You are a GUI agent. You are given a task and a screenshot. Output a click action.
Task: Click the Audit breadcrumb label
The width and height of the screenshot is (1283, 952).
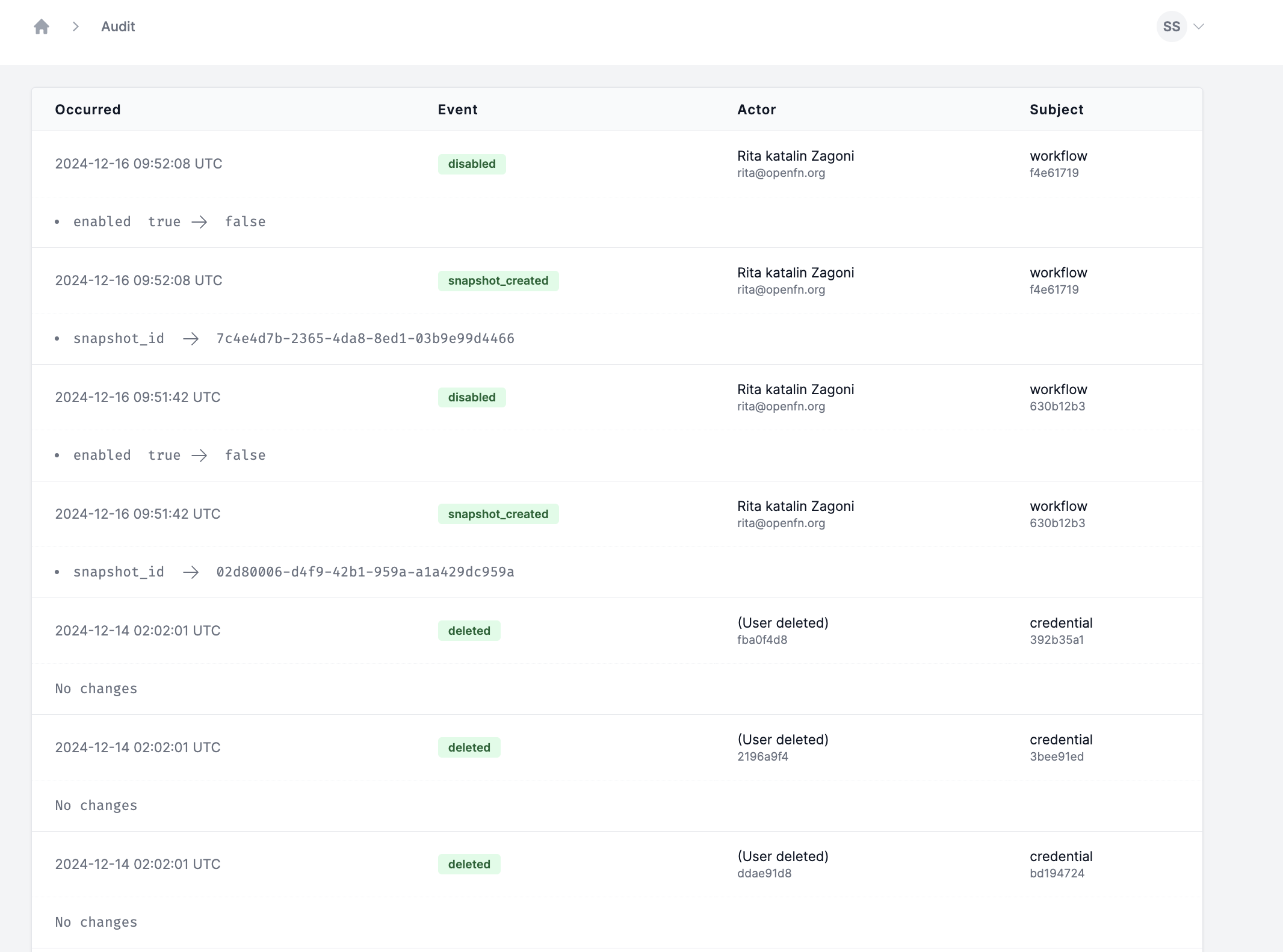pyautogui.click(x=119, y=27)
